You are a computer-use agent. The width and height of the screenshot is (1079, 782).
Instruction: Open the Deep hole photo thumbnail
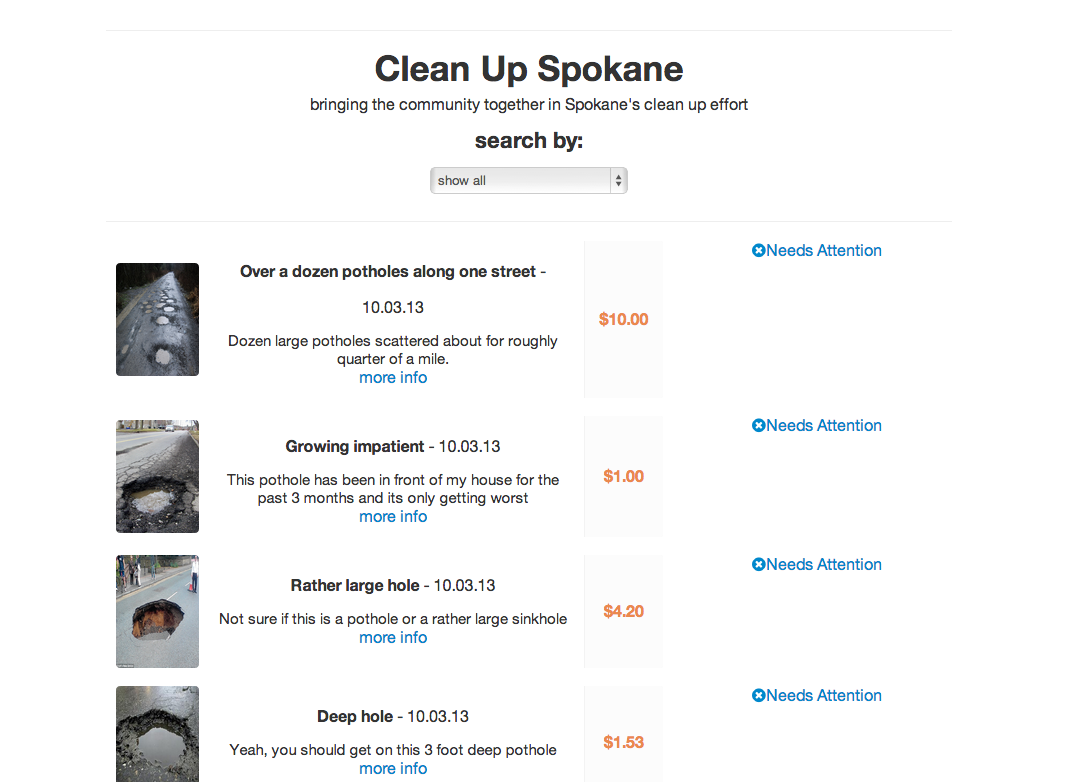157,734
